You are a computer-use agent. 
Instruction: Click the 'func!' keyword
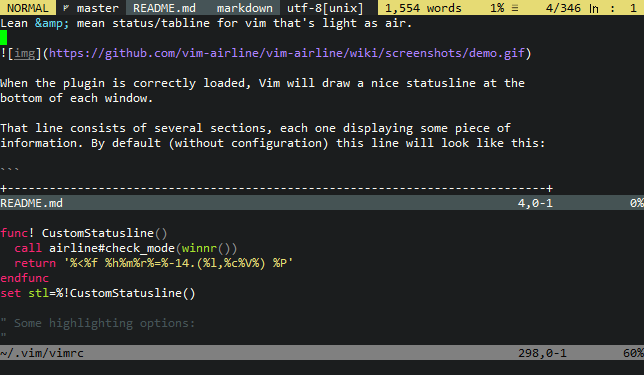click(17, 233)
